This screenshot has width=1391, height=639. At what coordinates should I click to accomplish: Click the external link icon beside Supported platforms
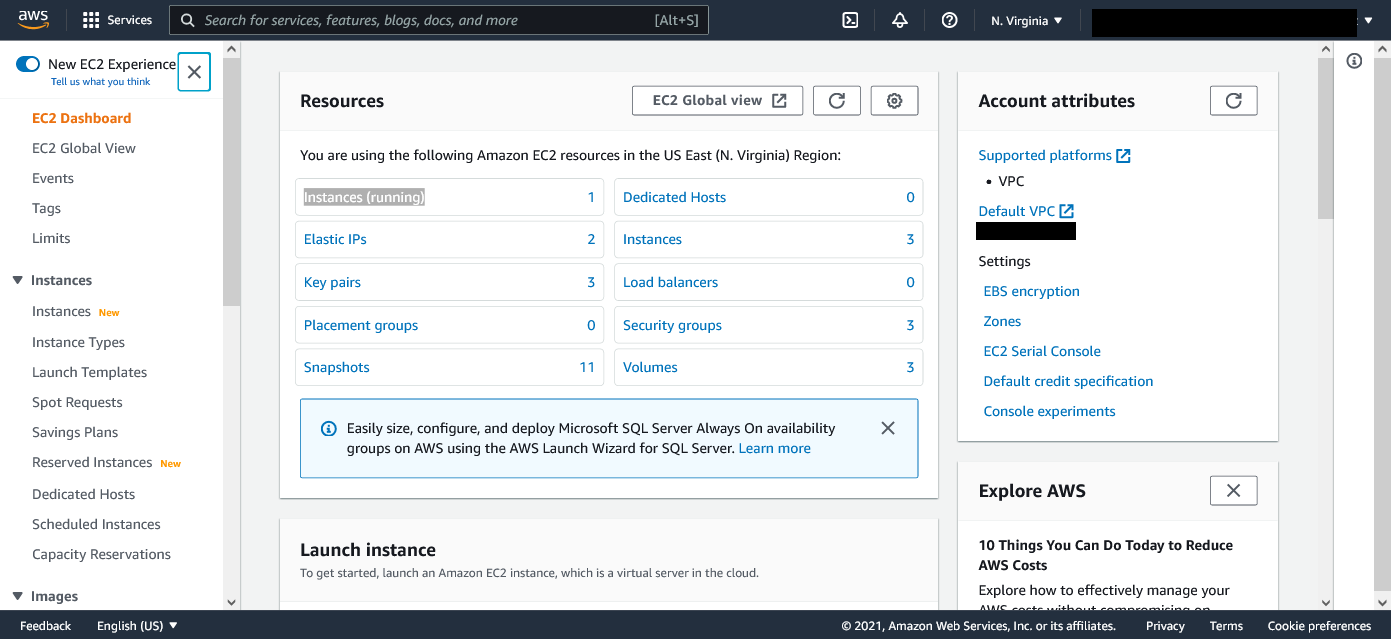click(1124, 156)
